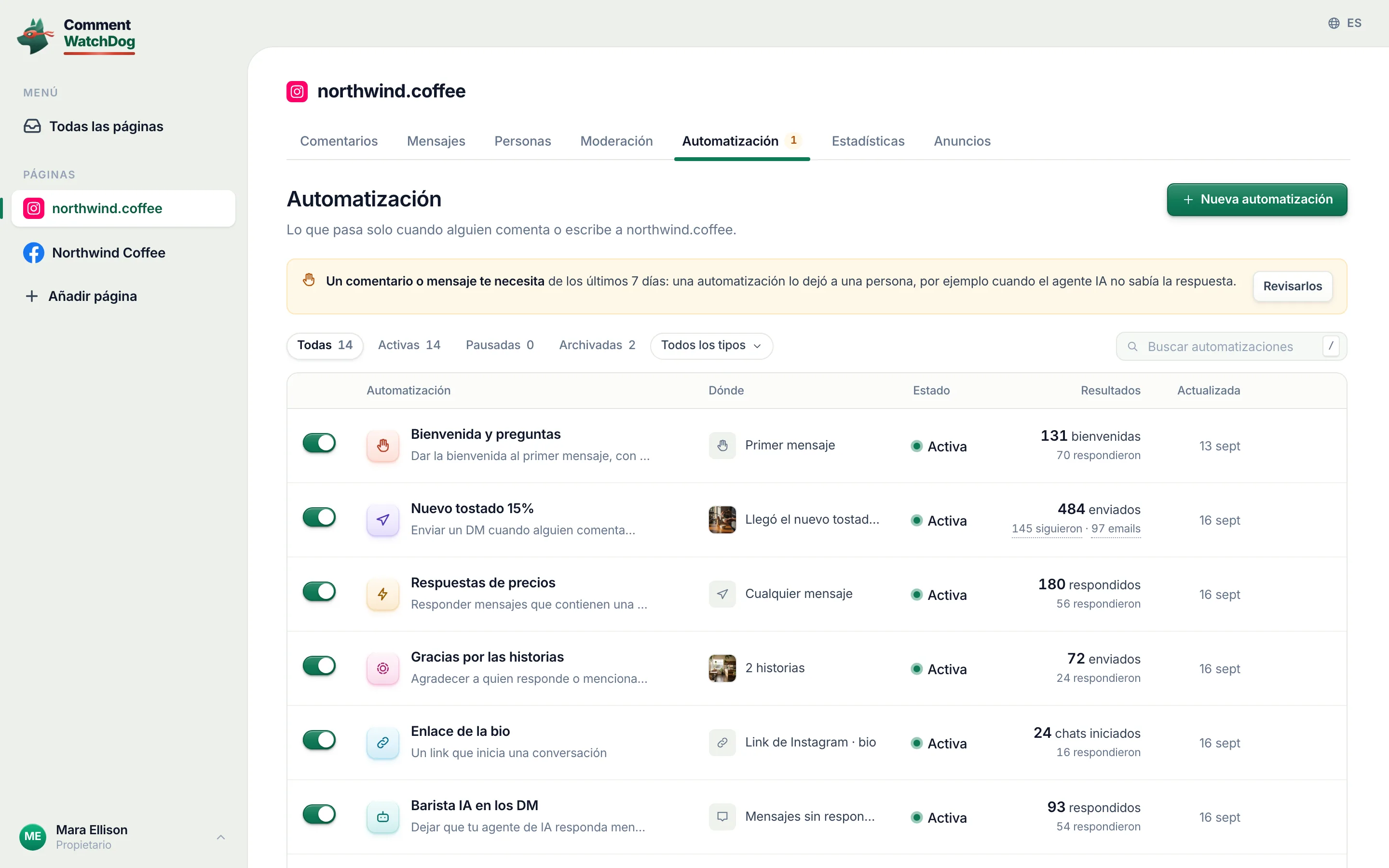Click the chat icon next to Mensajes sin respon...
The width and height of the screenshot is (1389, 868).
point(722,816)
